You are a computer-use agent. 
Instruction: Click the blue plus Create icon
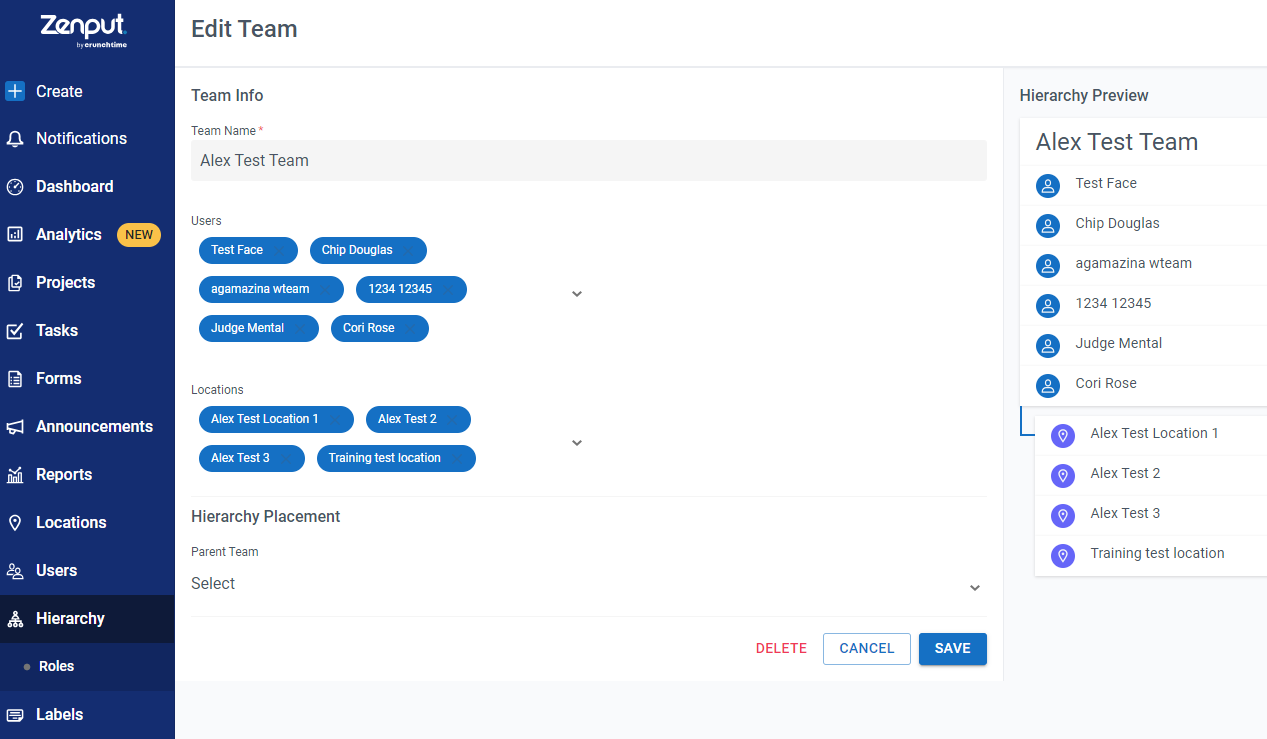pos(15,91)
